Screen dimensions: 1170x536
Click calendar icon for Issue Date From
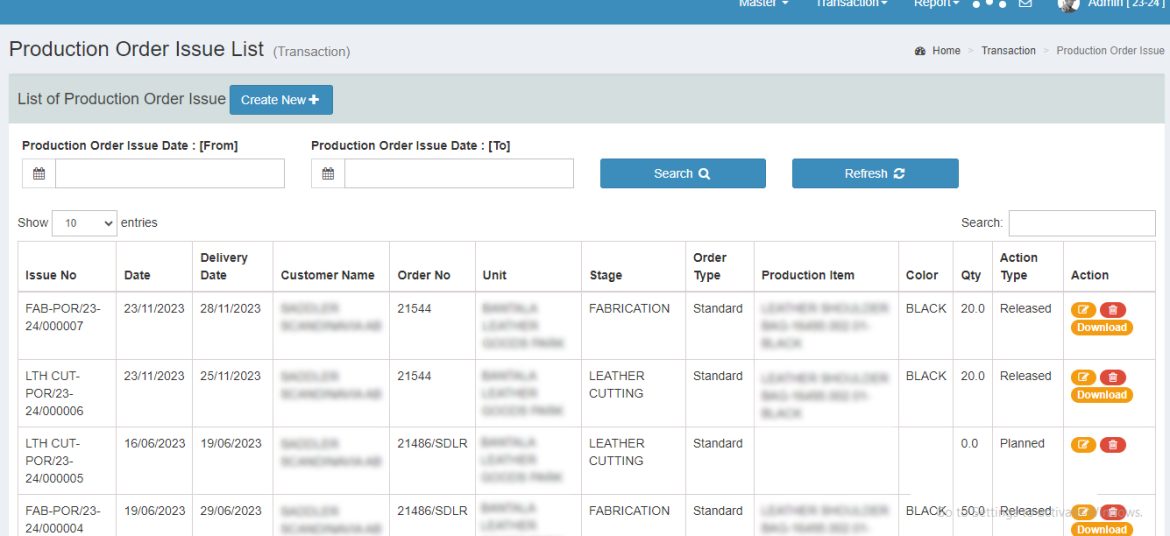coord(39,174)
